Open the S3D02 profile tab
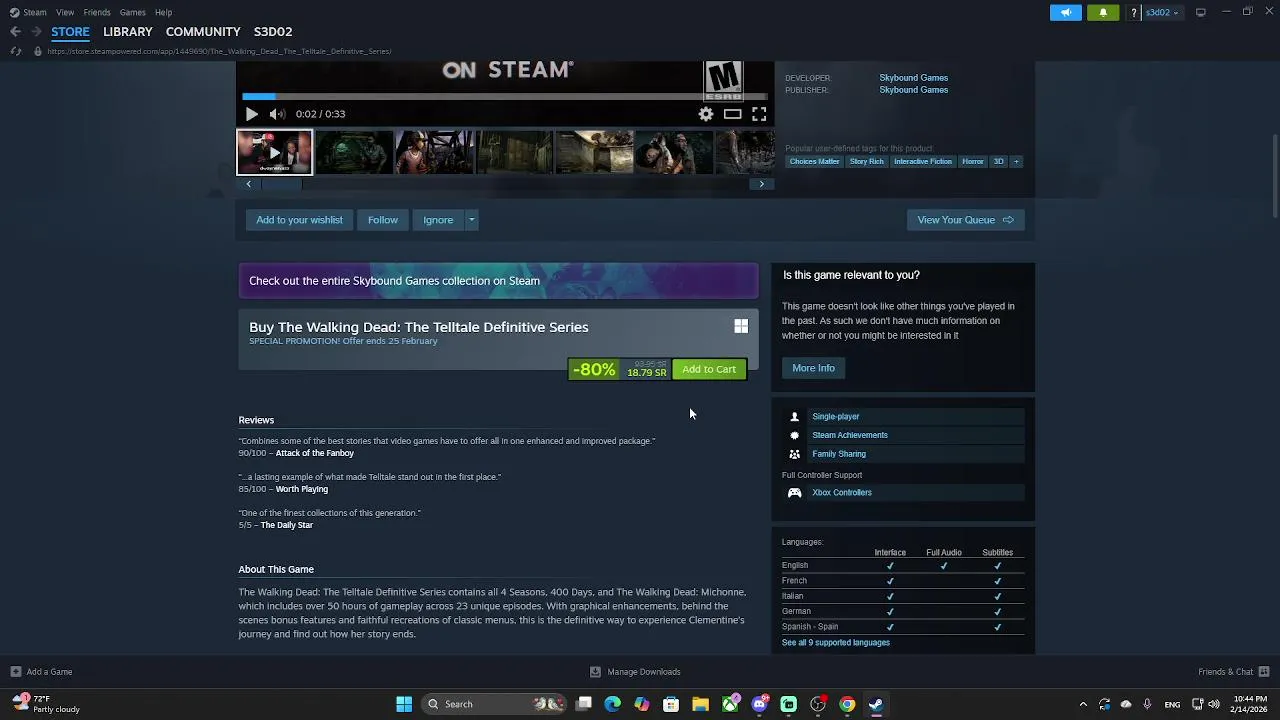 (273, 32)
